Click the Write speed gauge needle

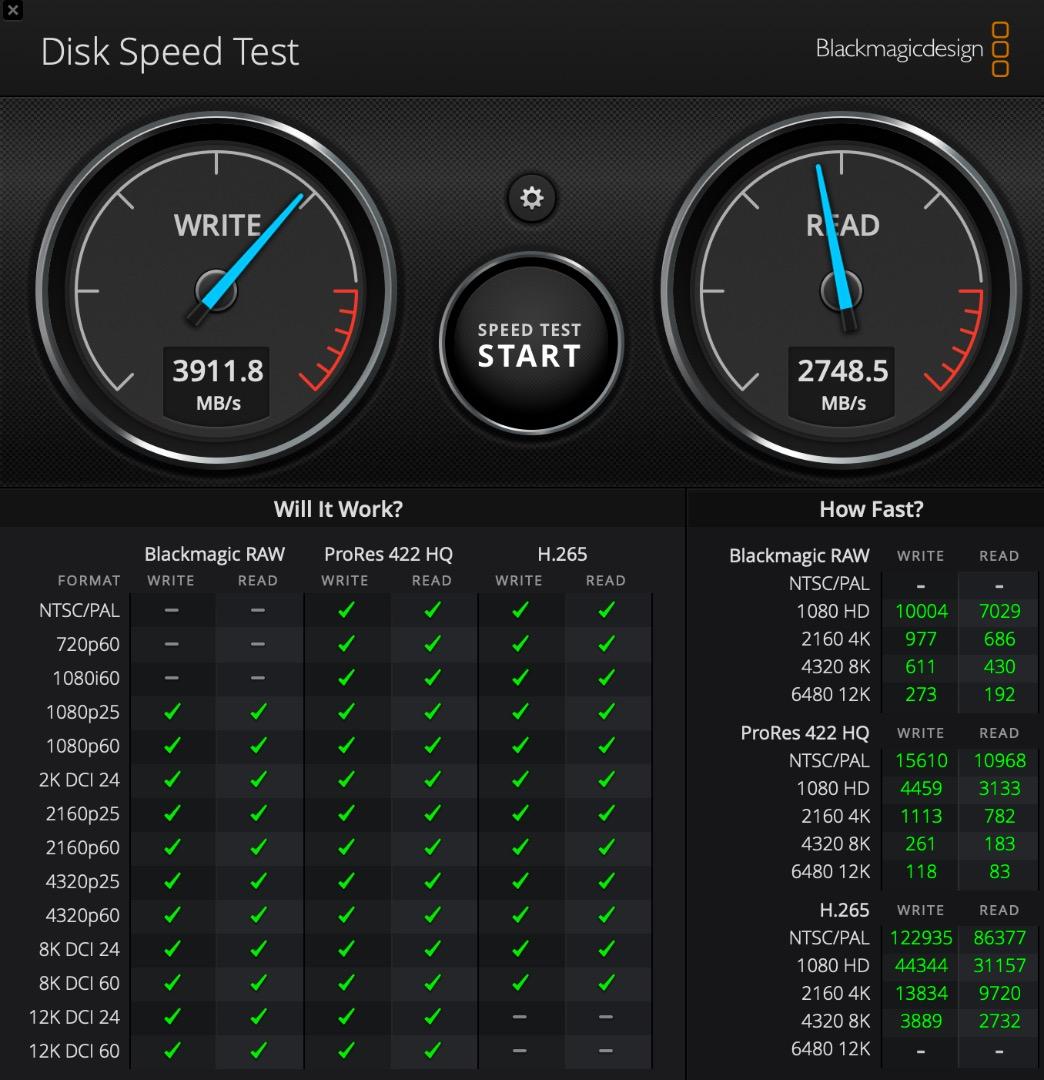[254, 248]
